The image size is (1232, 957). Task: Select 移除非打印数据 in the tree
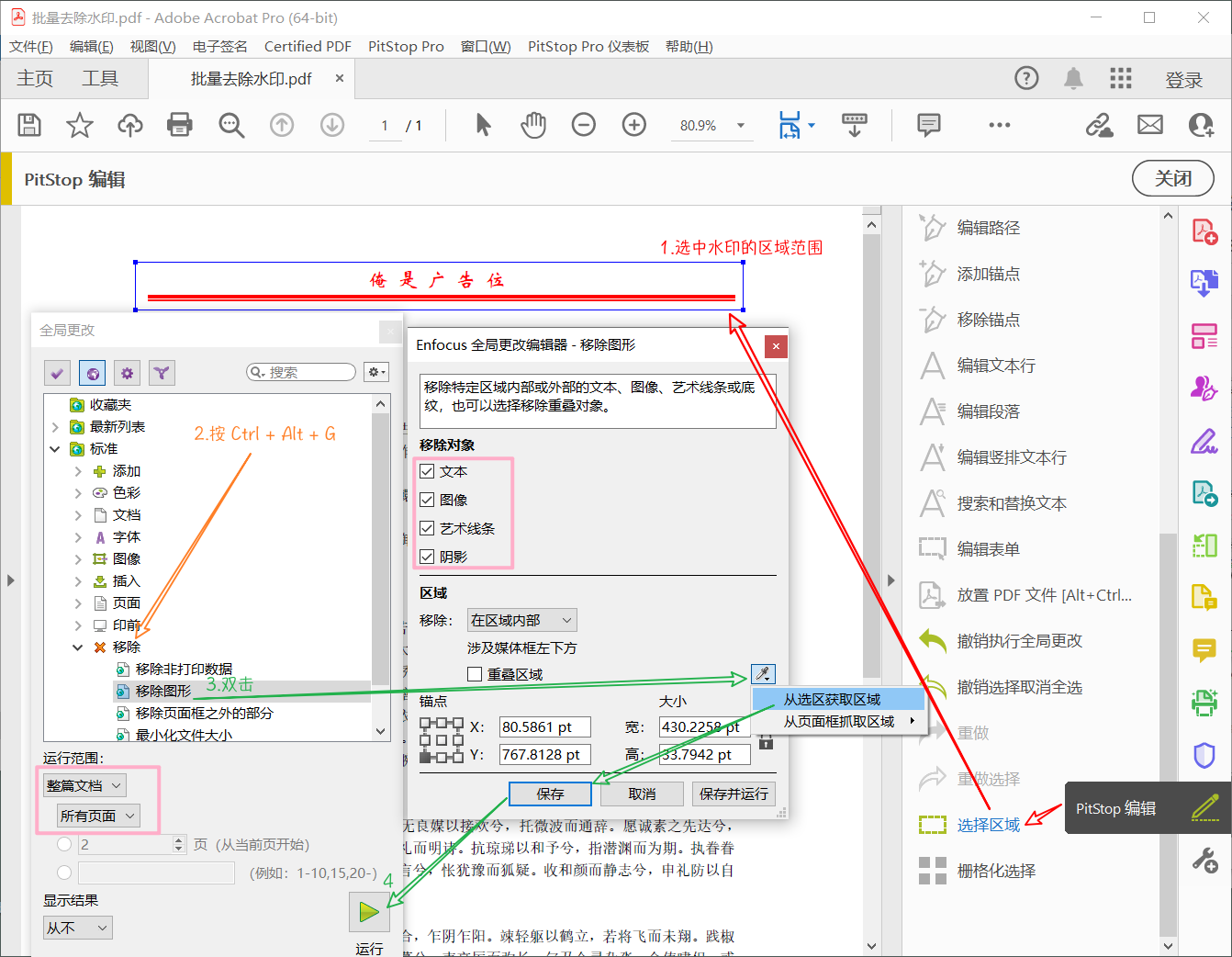tap(184, 669)
